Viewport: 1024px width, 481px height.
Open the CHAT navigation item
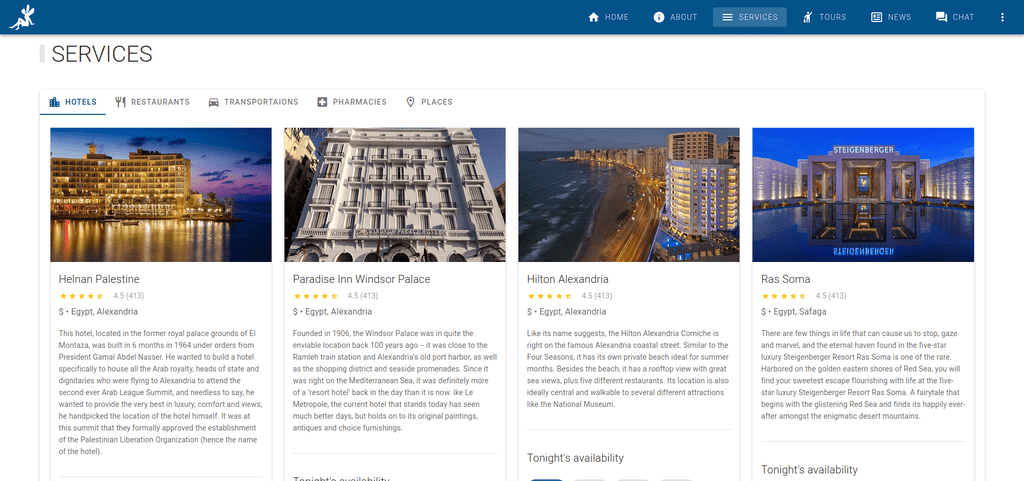pyautogui.click(x=955, y=17)
